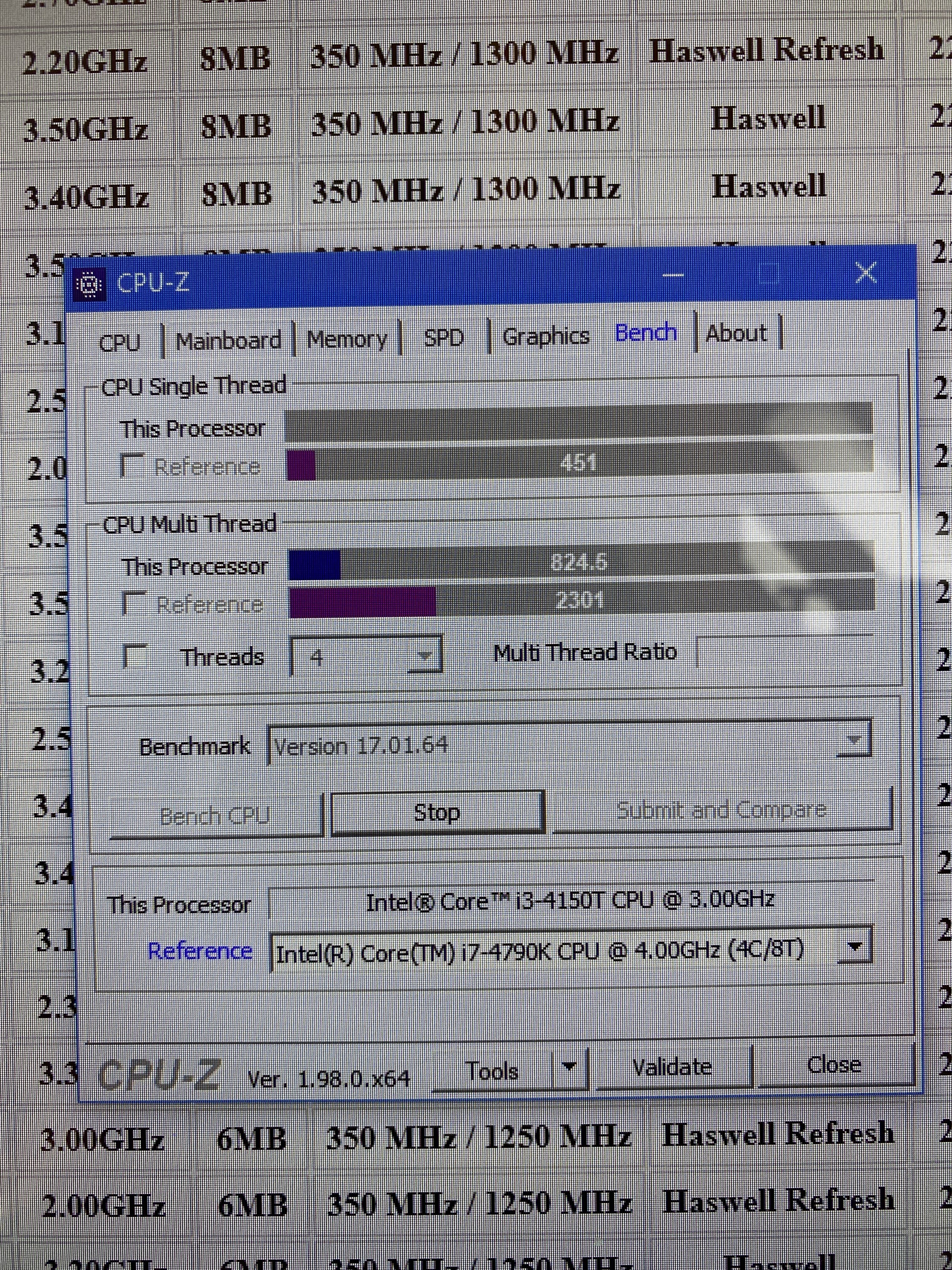Screen dimensions: 952x1270
Task: Toggle the Threads checkbox
Action: [x=134, y=656]
